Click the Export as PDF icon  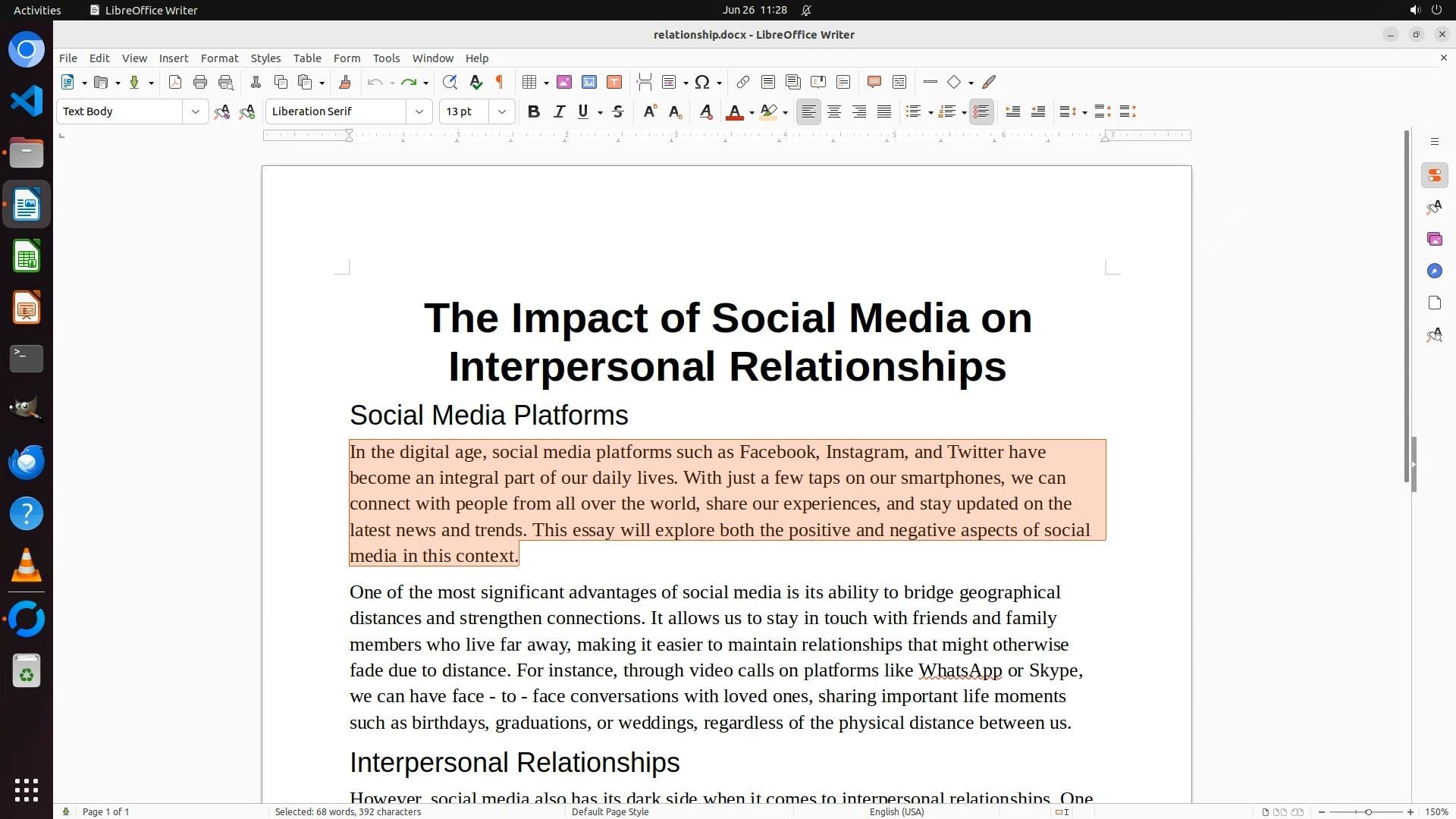click(175, 83)
